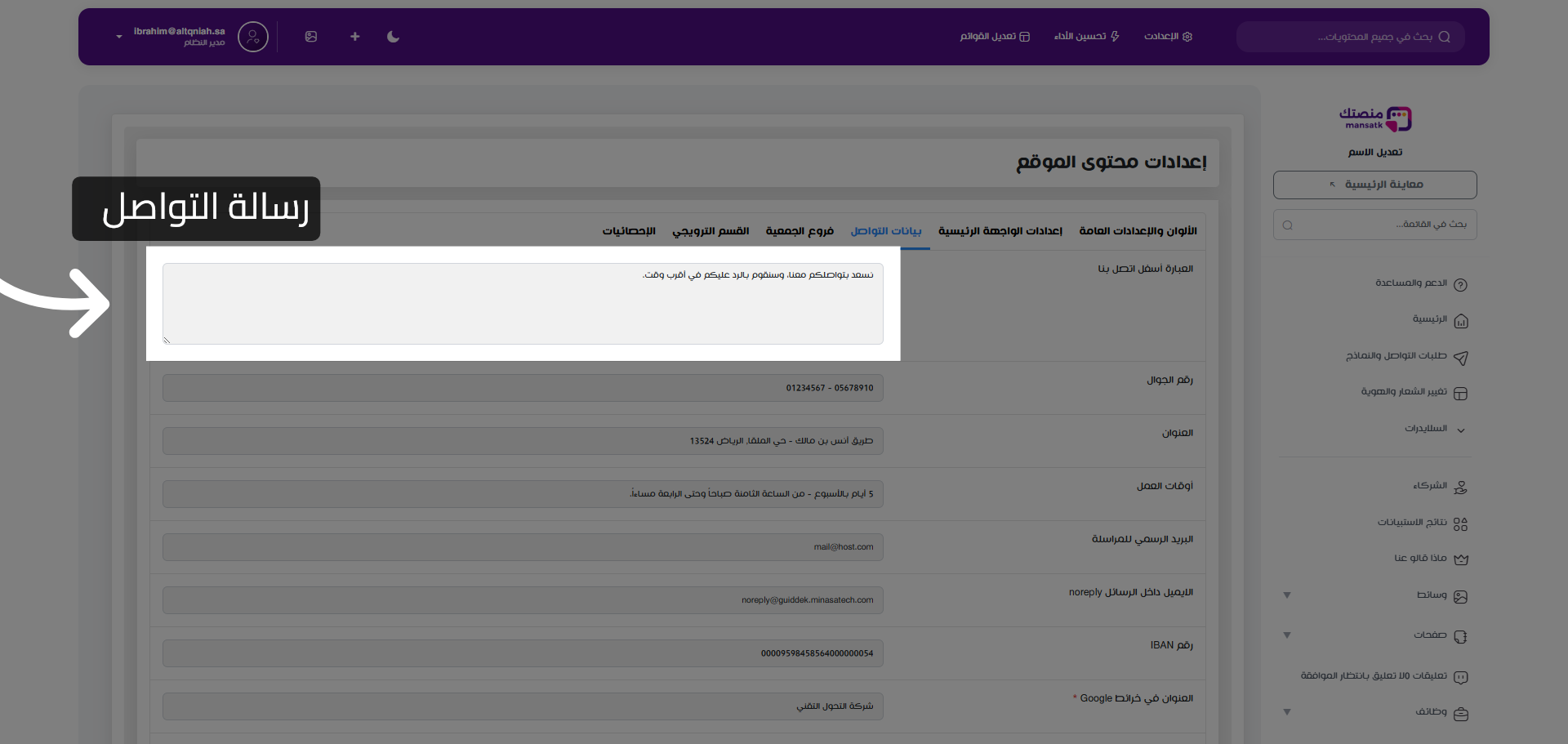The height and width of the screenshot is (744, 1568).
Task: Open طلبات التواصل والنماذج sidebar item
Action: (x=1405, y=357)
